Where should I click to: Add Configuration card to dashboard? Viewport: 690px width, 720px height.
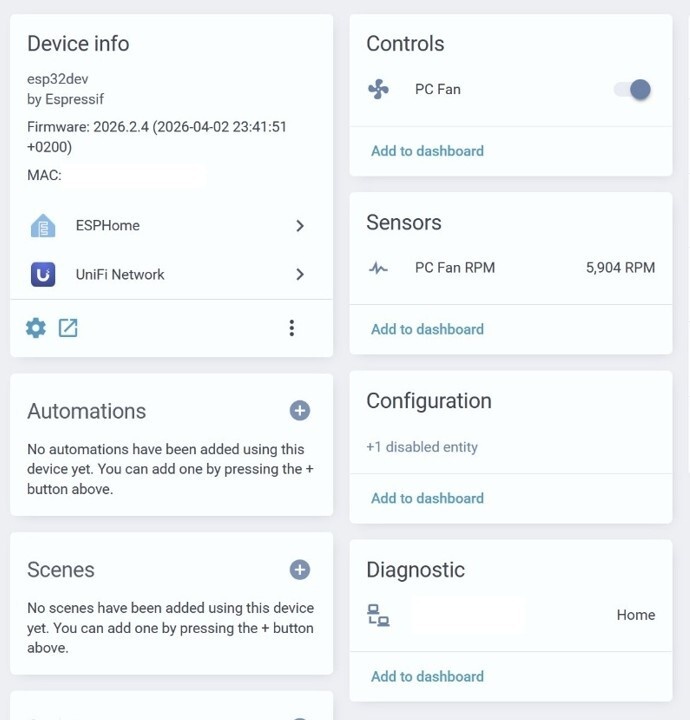click(427, 498)
